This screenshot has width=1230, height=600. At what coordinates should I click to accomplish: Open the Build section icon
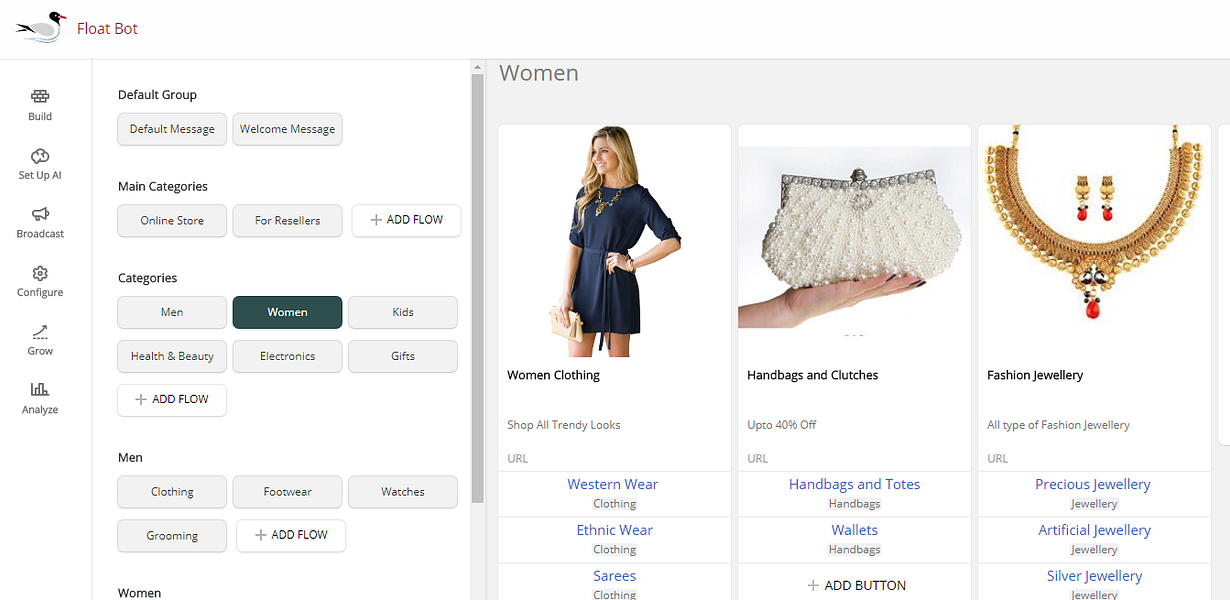[x=40, y=97]
